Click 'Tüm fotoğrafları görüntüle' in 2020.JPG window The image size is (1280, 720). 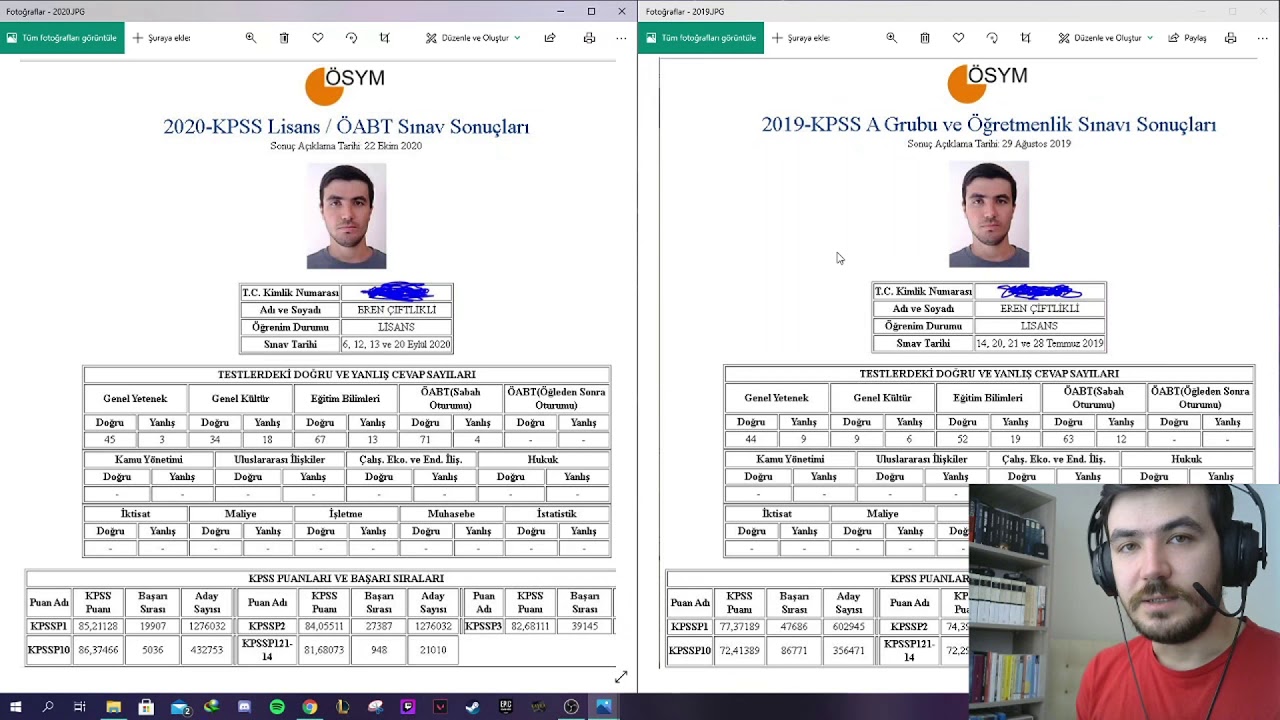62,38
